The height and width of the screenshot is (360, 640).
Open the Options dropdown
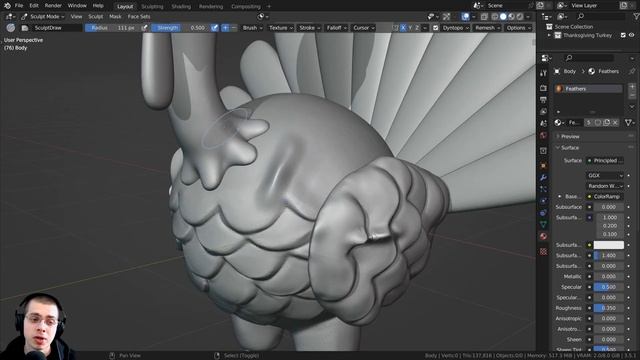[518, 28]
